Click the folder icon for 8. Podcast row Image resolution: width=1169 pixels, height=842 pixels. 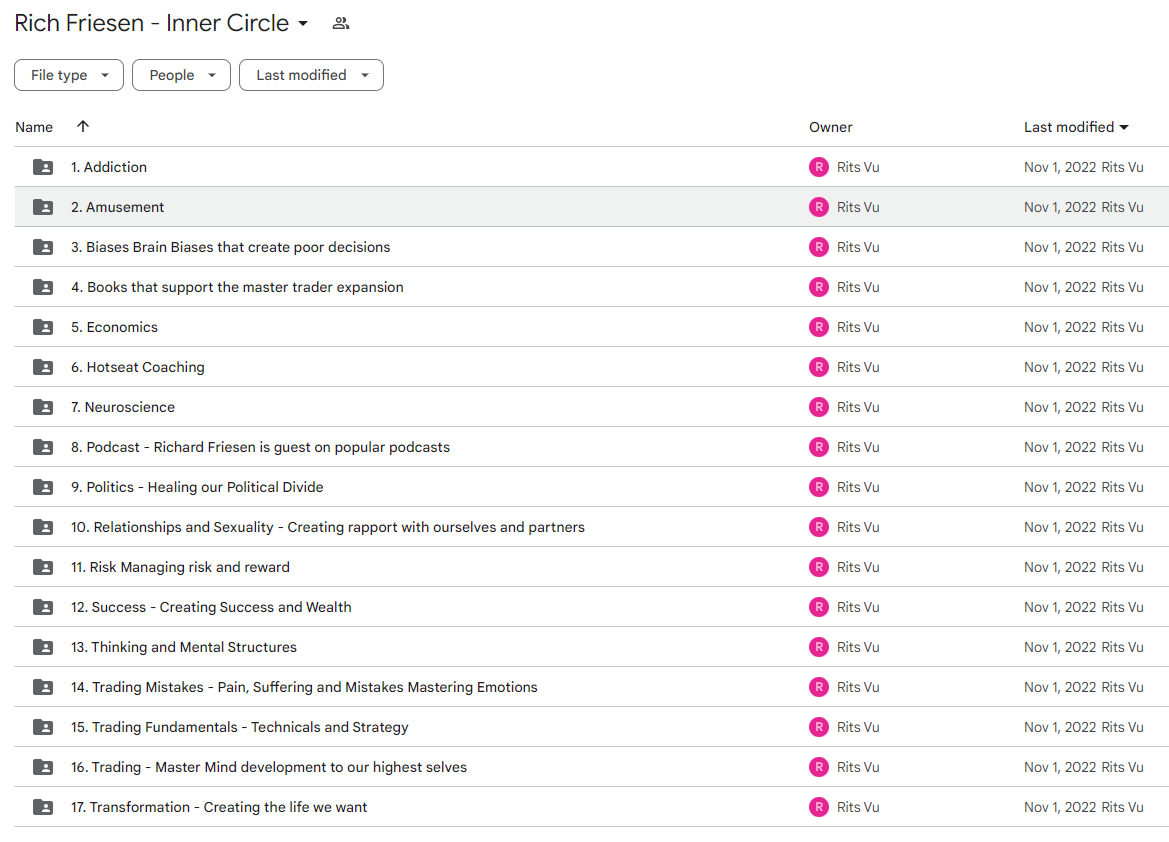[x=43, y=447]
